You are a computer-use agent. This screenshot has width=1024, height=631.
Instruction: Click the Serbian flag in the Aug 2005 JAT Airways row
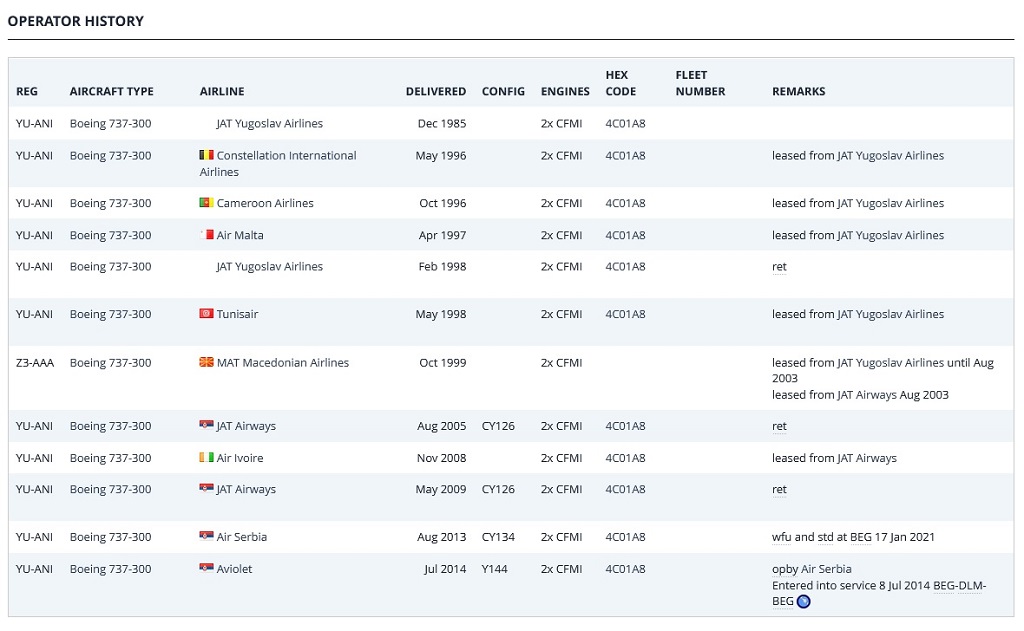pyautogui.click(x=206, y=425)
